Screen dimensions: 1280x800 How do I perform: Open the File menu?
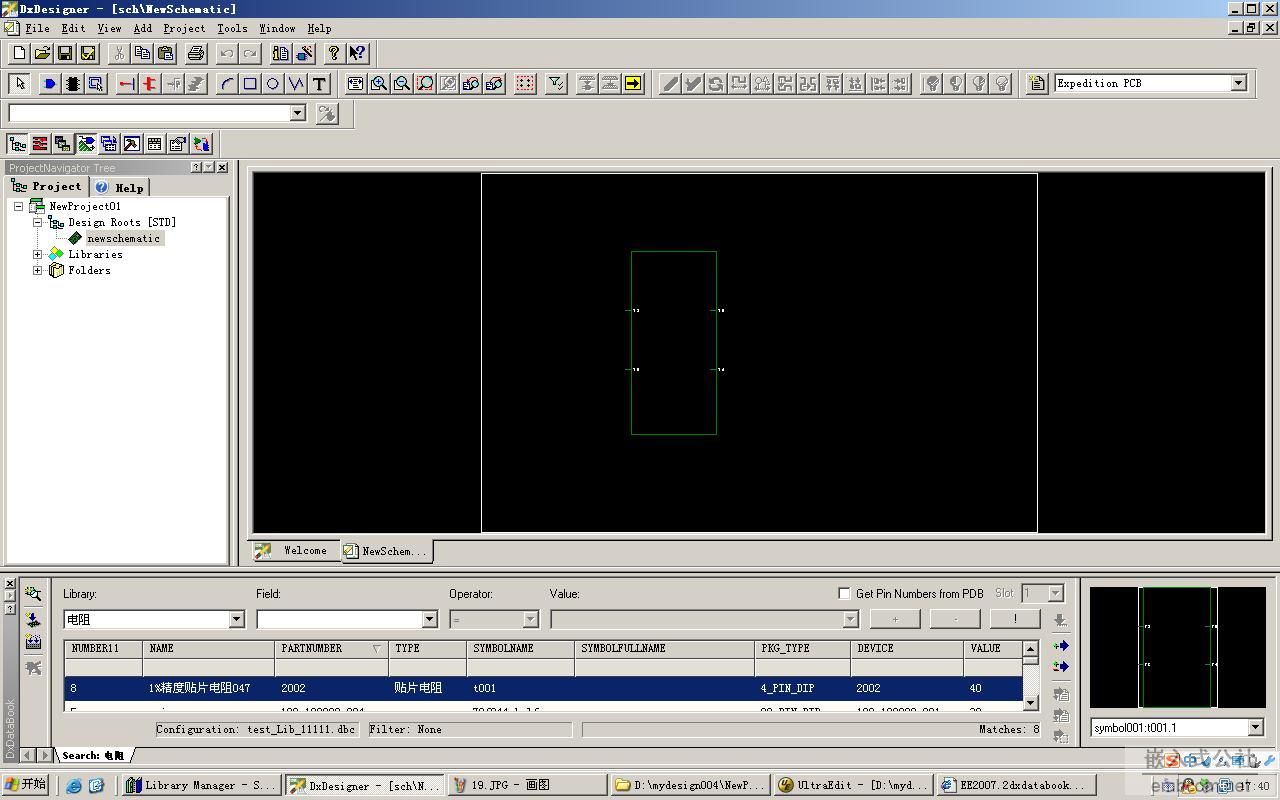click(x=37, y=28)
